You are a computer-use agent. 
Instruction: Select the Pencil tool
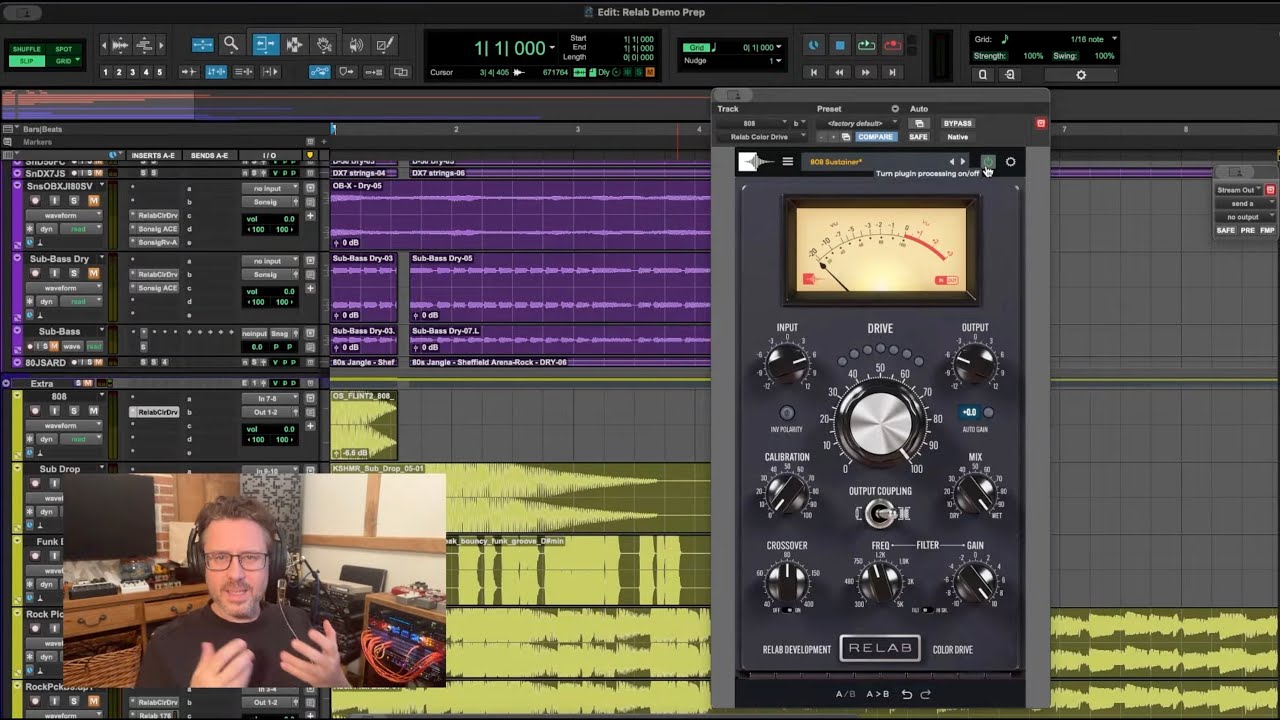385,45
